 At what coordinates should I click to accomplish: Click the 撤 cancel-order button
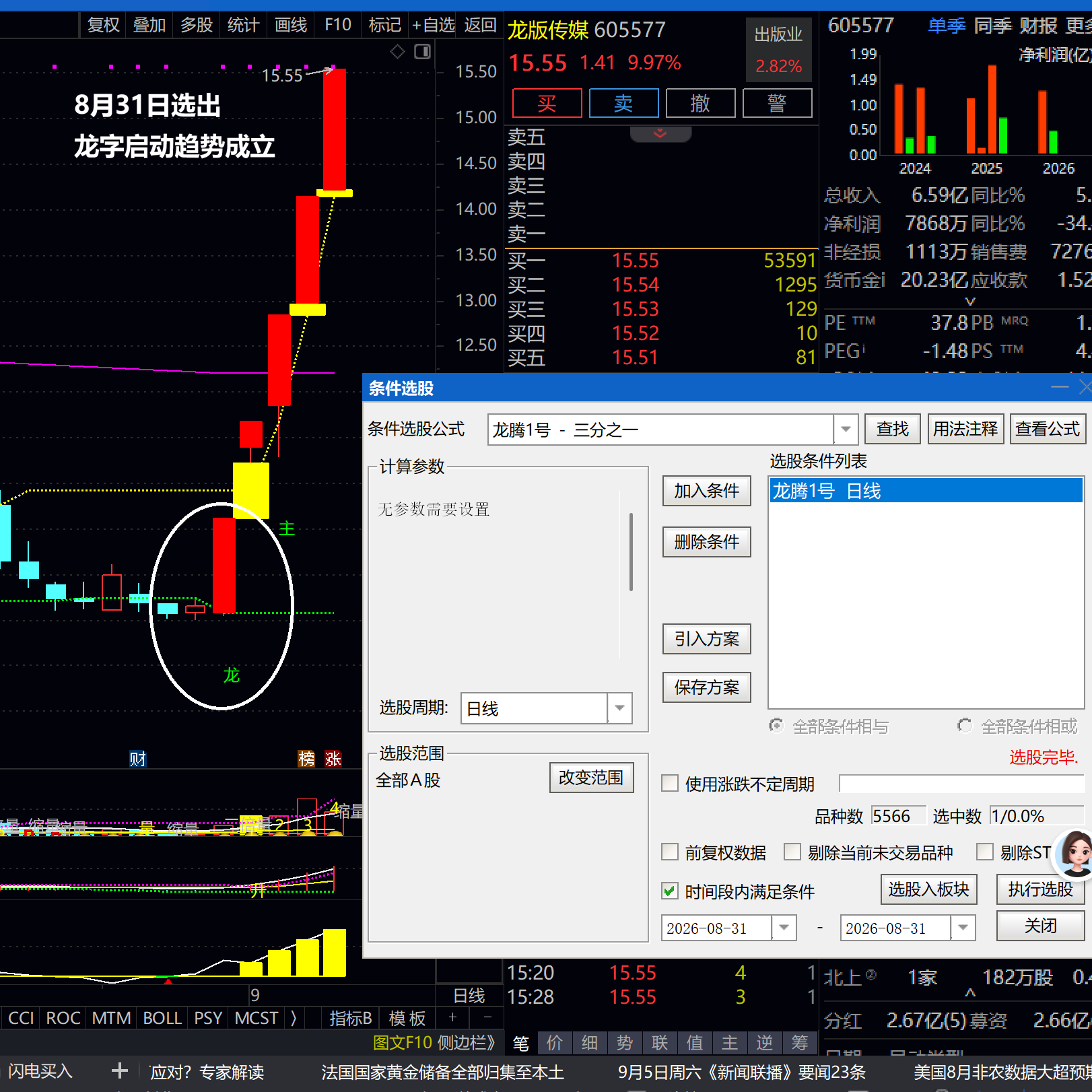(700, 103)
